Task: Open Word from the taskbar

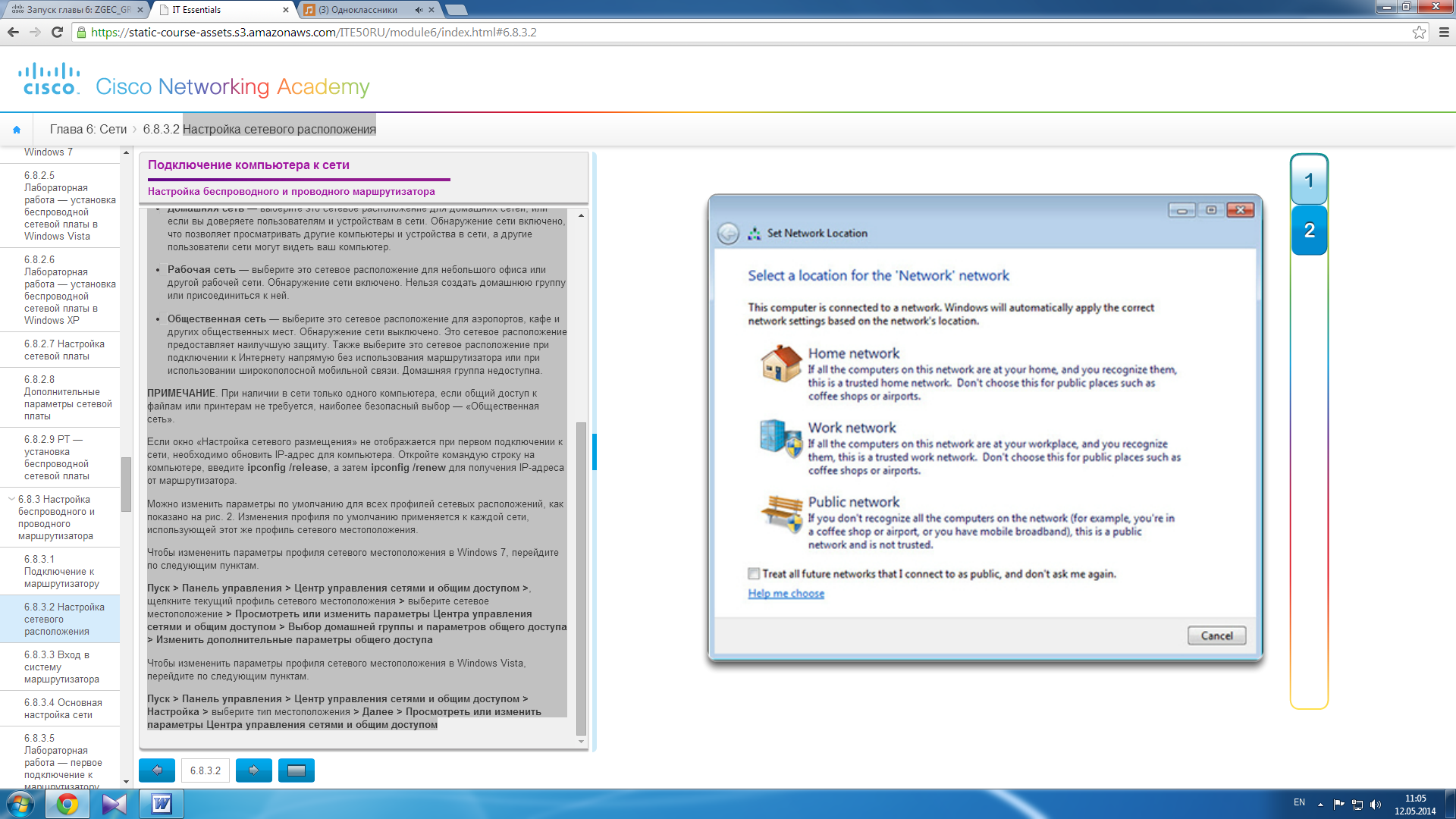Action: click(x=162, y=804)
